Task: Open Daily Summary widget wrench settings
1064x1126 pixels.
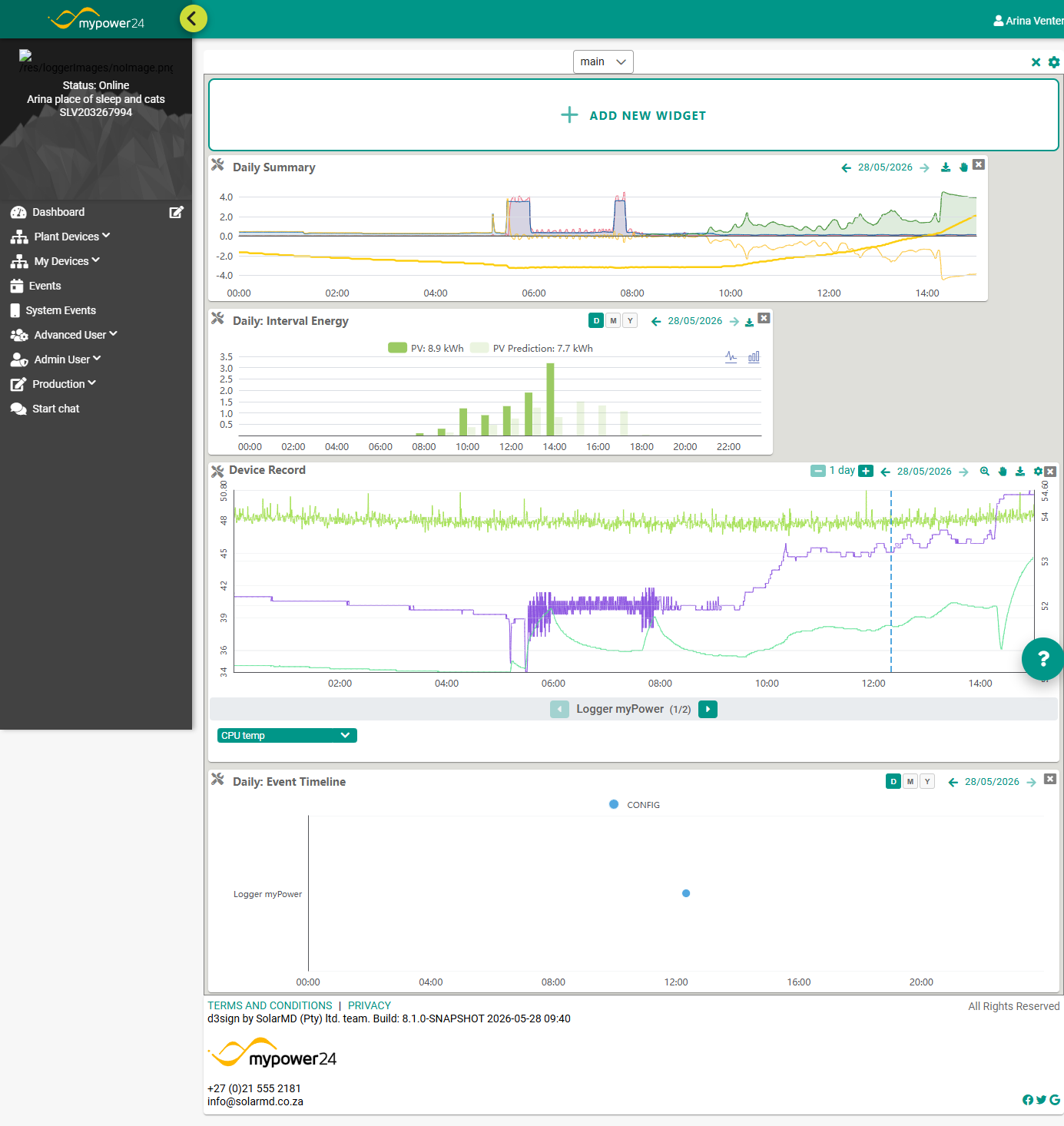Action: [217, 165]
